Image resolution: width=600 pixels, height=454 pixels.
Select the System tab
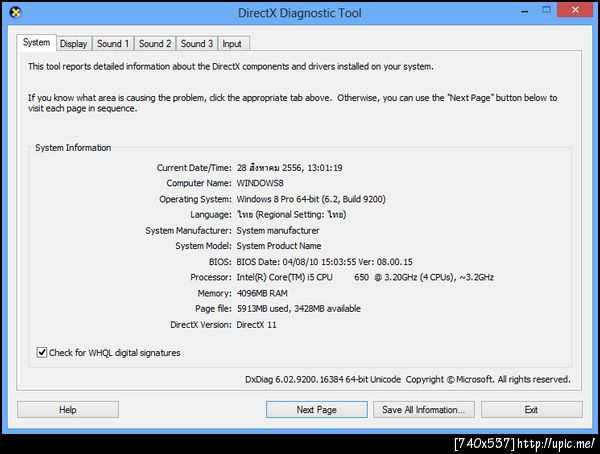pyautogui.click(x=36, y=42)
